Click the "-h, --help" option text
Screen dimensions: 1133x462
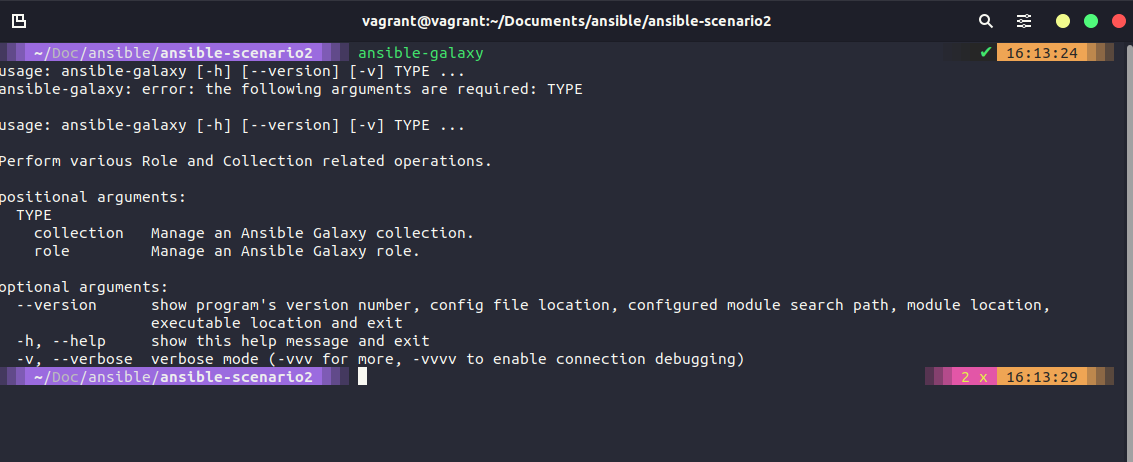61,341
